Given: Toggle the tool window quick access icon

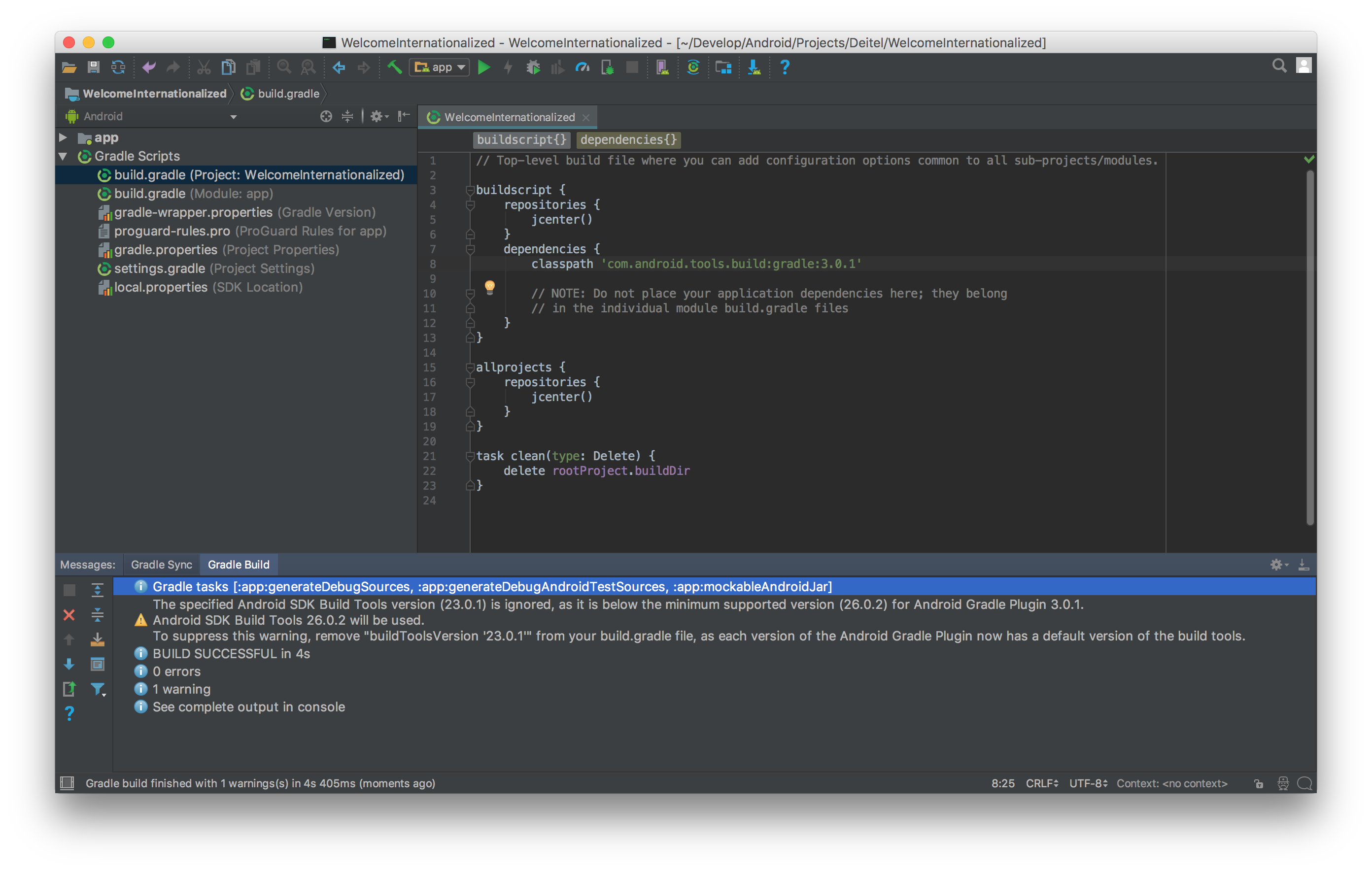Looking at the screenshot, I should click(x=67, y=782).
